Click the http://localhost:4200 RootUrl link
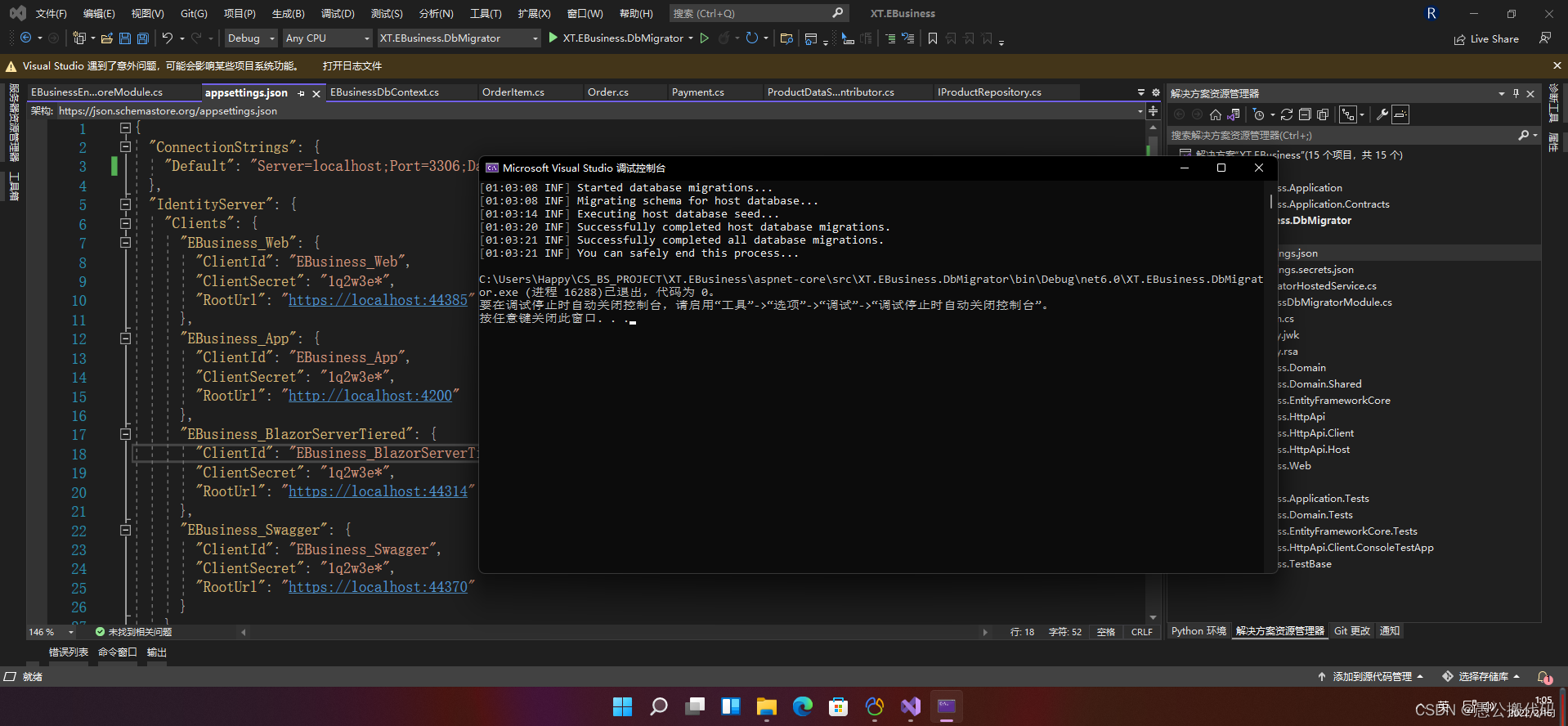 [370, 396]
